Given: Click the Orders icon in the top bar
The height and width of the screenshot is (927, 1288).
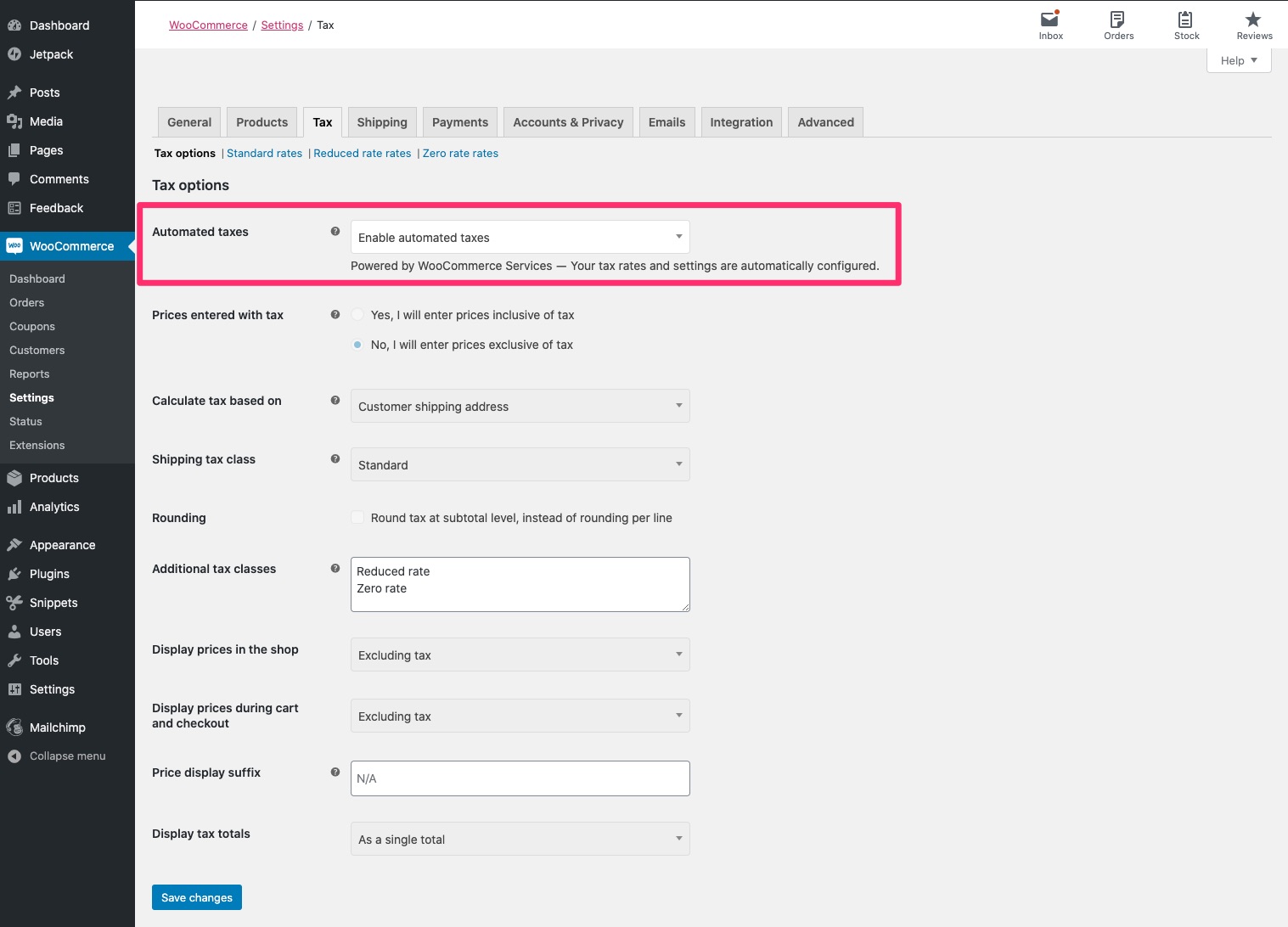Looking at the screenshot, I should 1117,25.
